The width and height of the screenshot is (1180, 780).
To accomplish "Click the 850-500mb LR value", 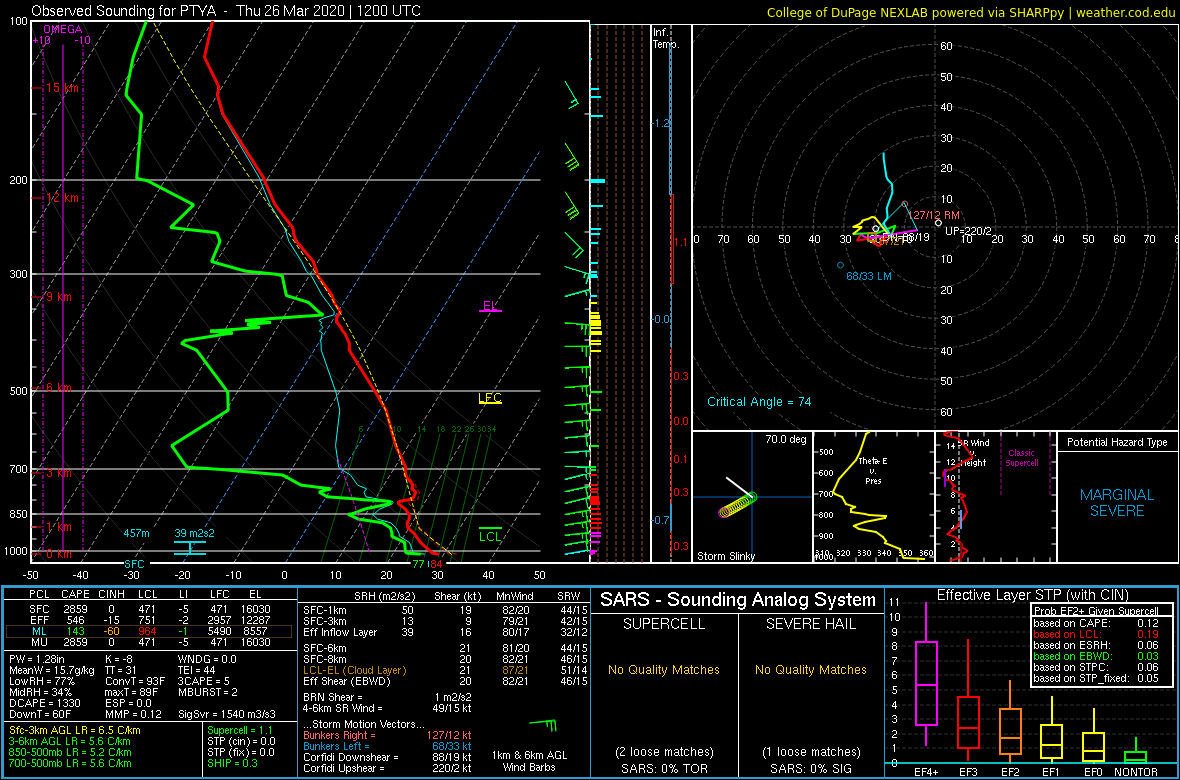I will [69, 751].
